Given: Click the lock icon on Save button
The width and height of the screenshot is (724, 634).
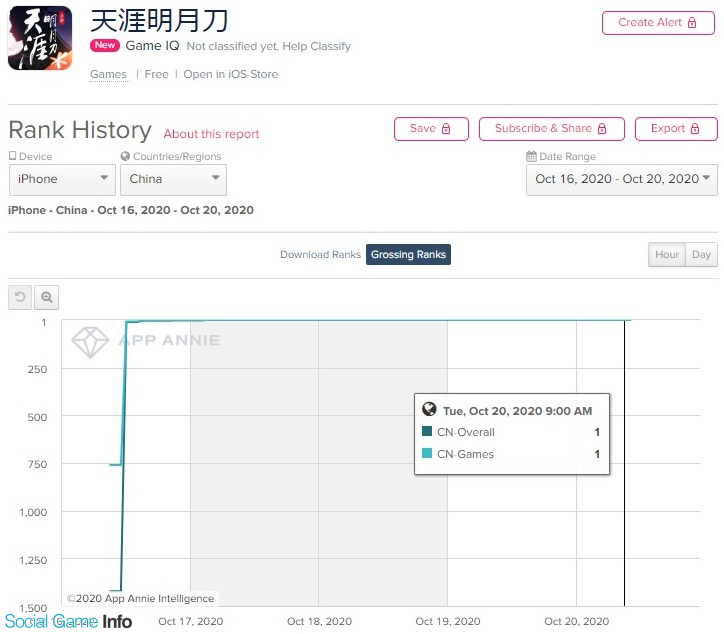Looking at the screenshot, I should (x=446, y=128).
